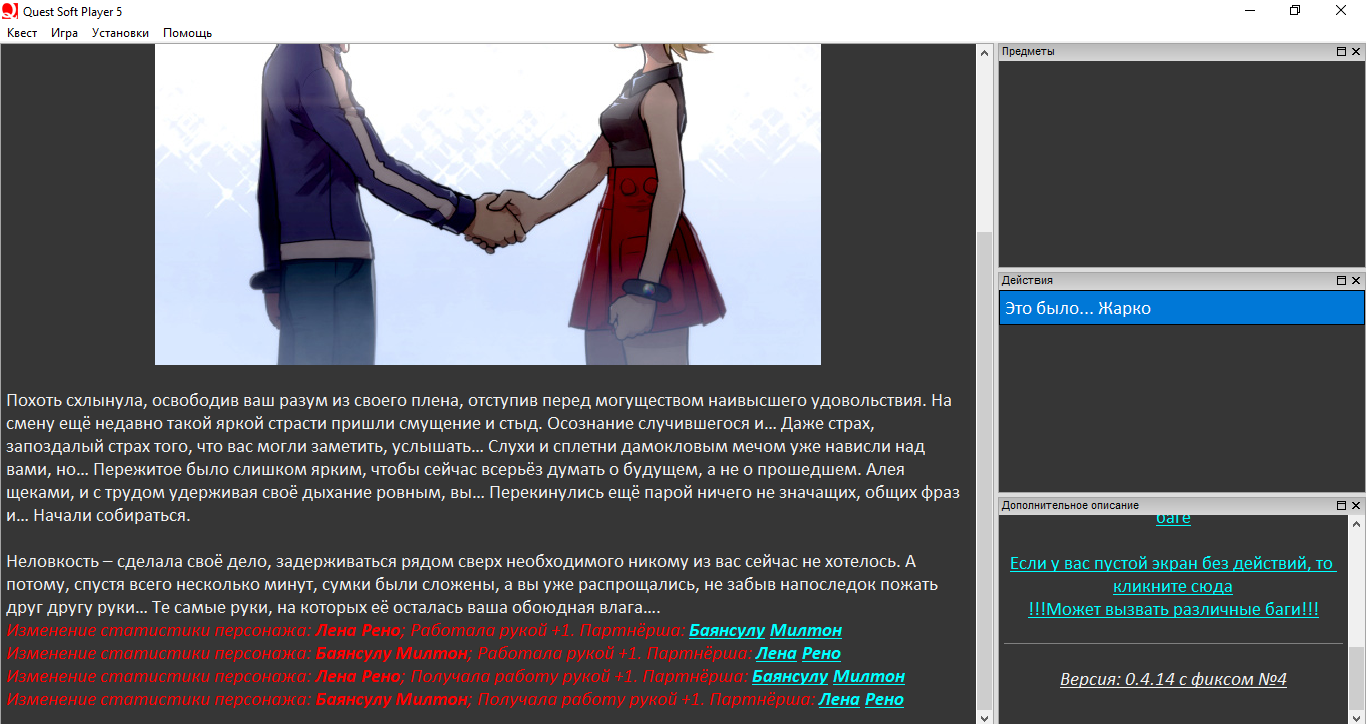This screenshot has width=1366, height=724.
Task: Click the description panel scrollbar up arrow
Action: [x=1357, y=523]
